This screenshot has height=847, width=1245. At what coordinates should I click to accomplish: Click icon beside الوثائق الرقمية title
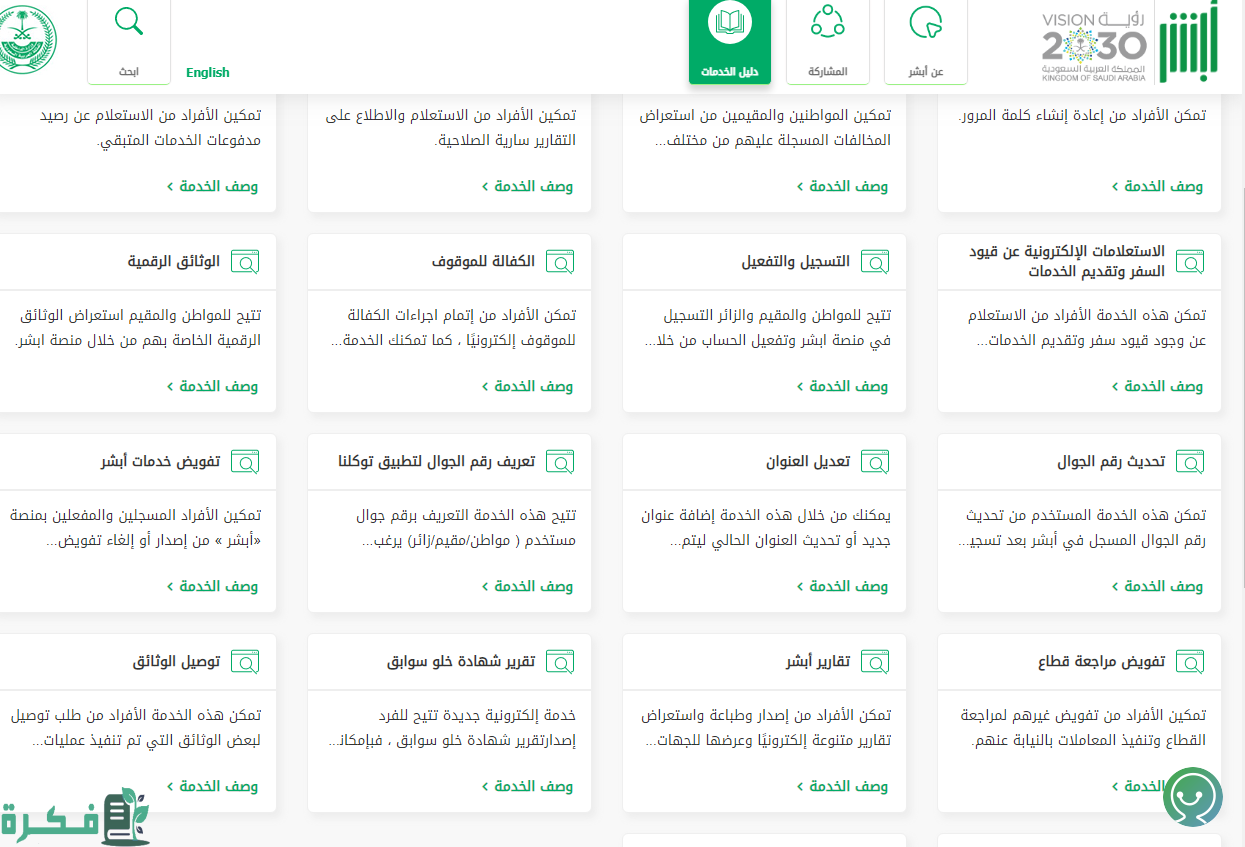point(245,262)
